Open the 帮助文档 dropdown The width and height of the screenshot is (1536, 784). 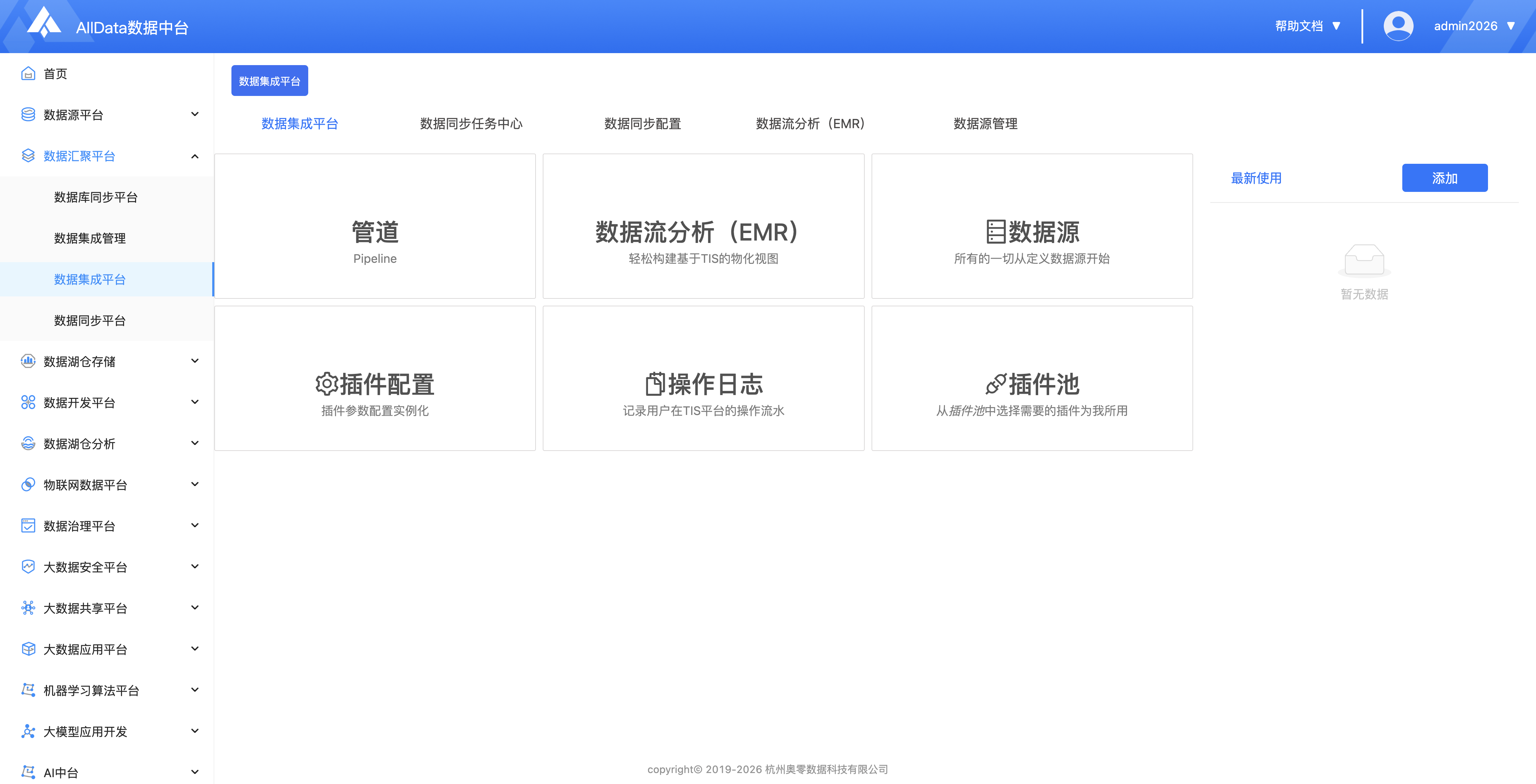[x=1308, y=26]
